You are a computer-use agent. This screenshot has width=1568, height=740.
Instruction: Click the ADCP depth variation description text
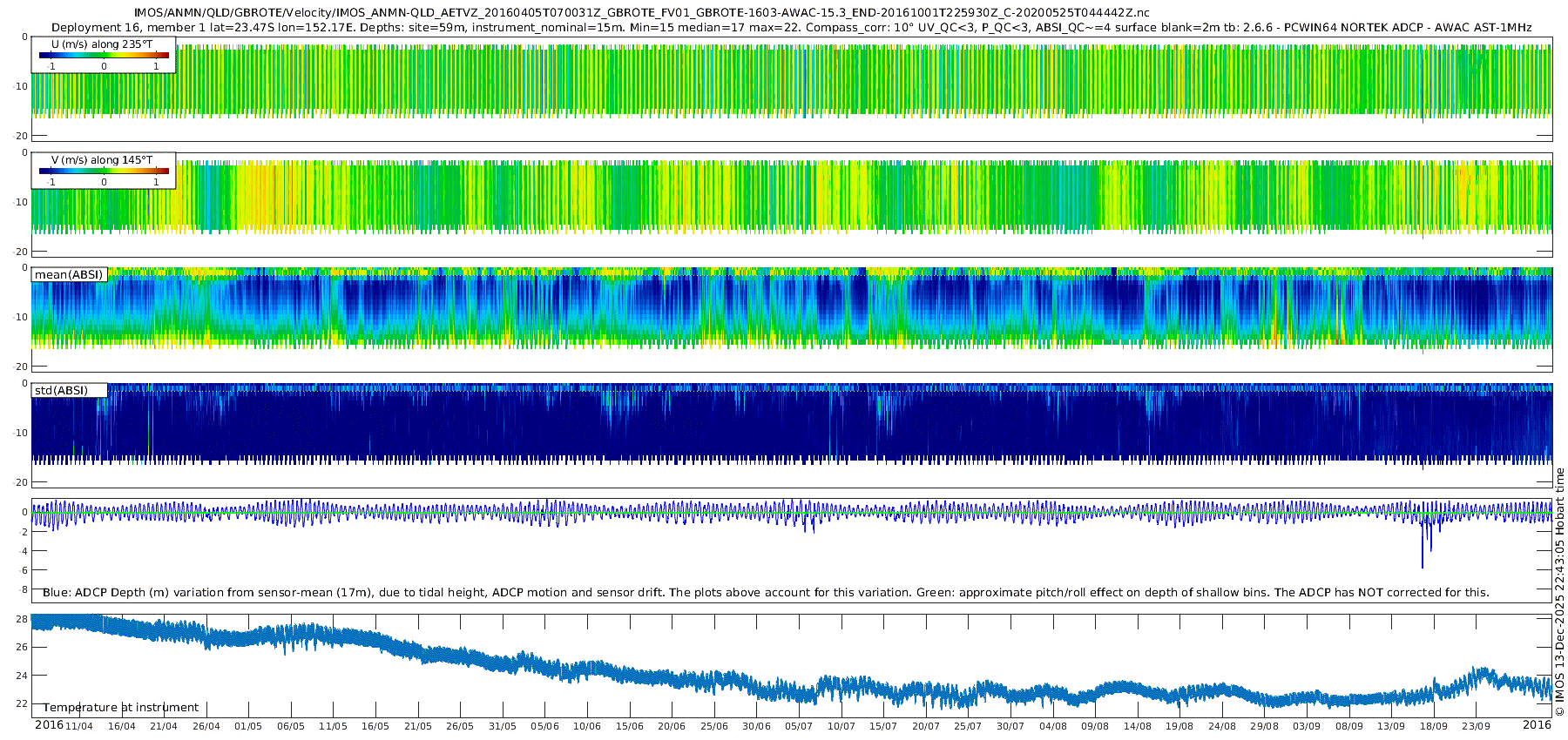point(766,592)
